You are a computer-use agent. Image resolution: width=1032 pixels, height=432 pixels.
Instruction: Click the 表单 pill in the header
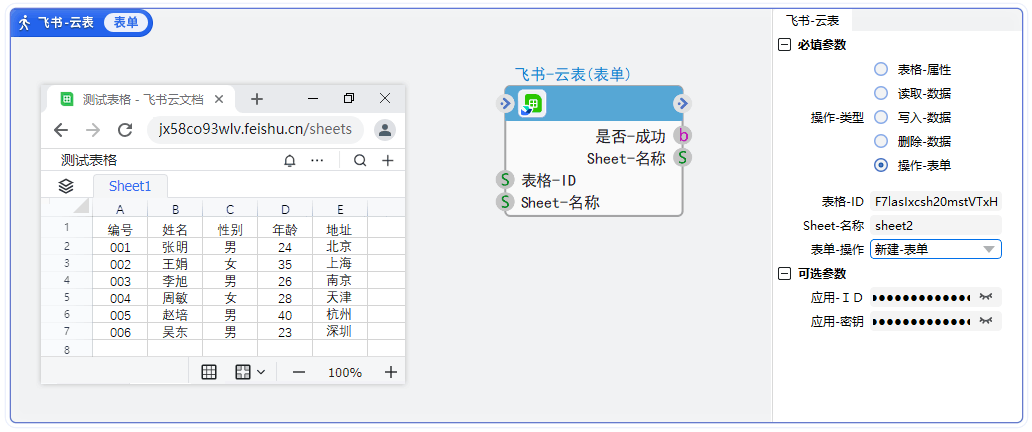click(126, 23)
